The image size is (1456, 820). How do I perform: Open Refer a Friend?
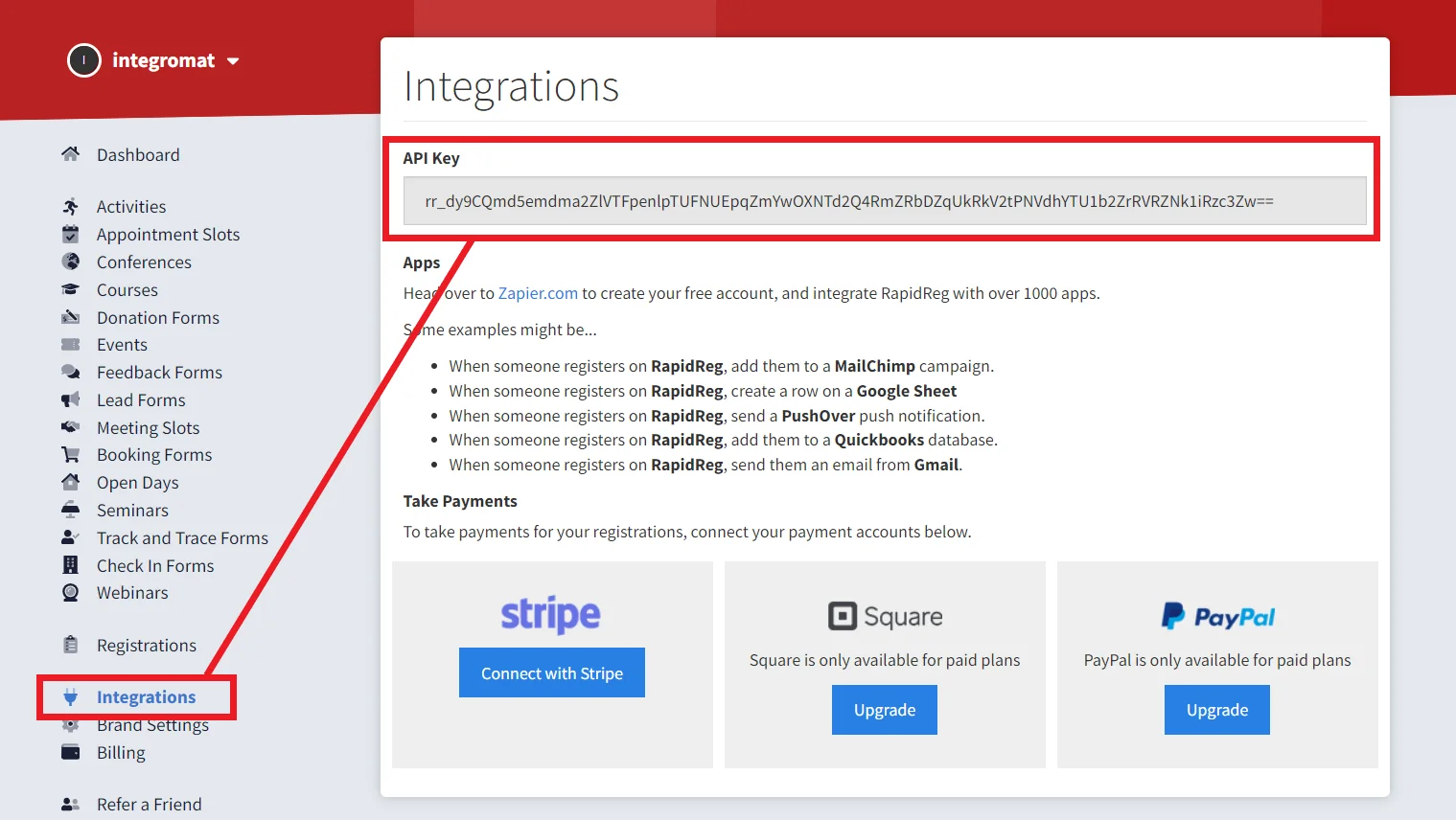tap(150, 805)
